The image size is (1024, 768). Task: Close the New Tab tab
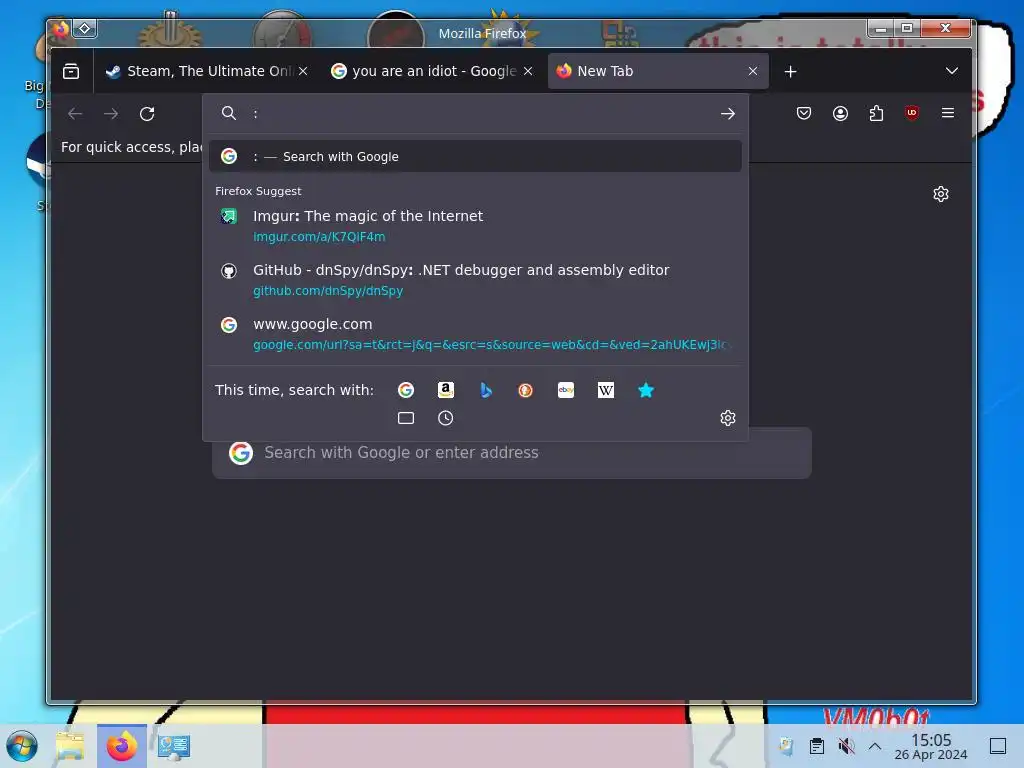753,71
